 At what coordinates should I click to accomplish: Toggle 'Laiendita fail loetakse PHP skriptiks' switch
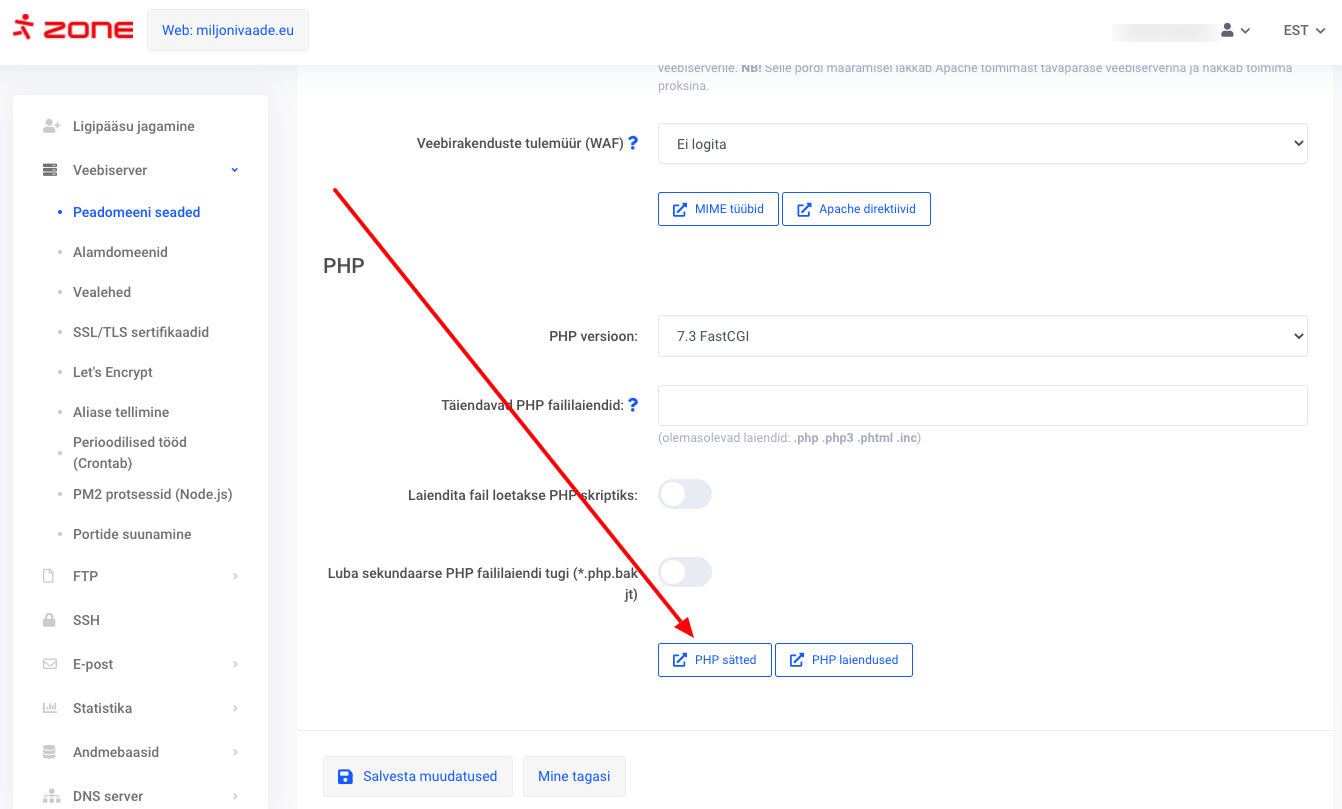pyautogui.click(x=685, y=494)
